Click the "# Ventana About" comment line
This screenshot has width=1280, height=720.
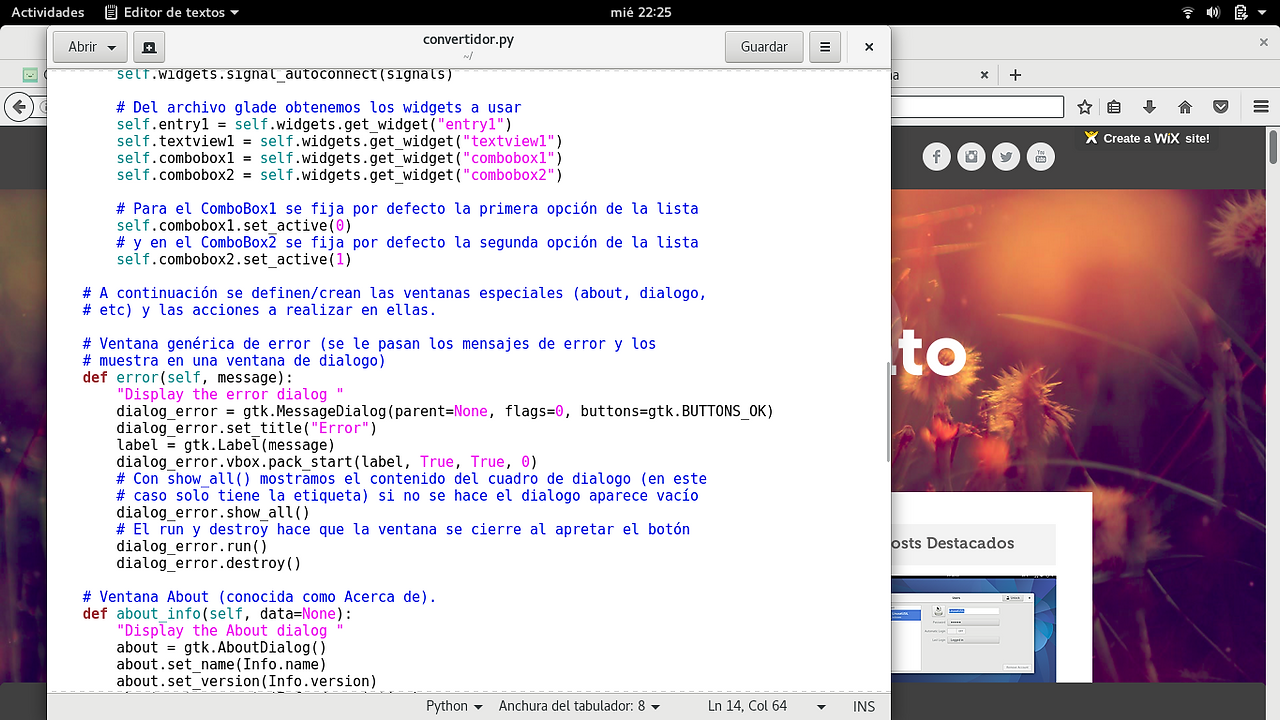pos(259,597)
